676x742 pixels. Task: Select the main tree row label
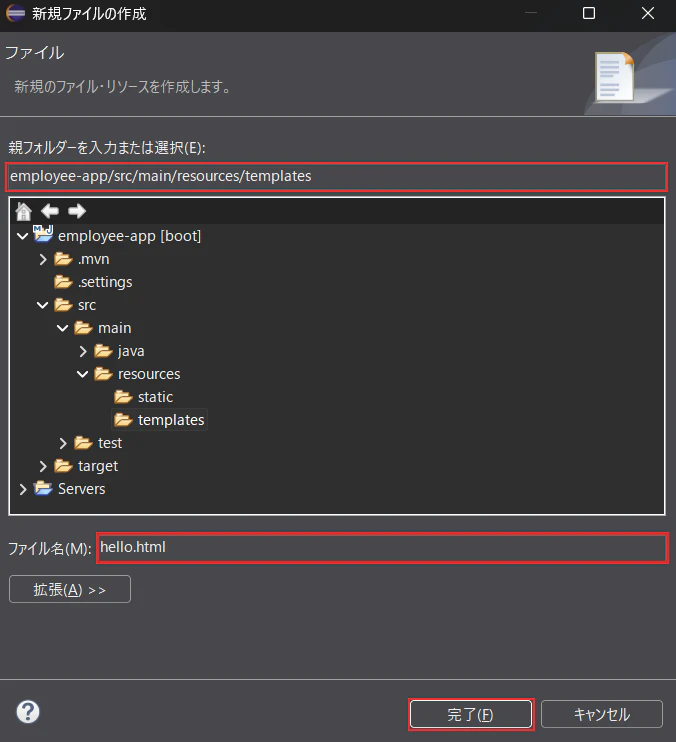point(114,328)
